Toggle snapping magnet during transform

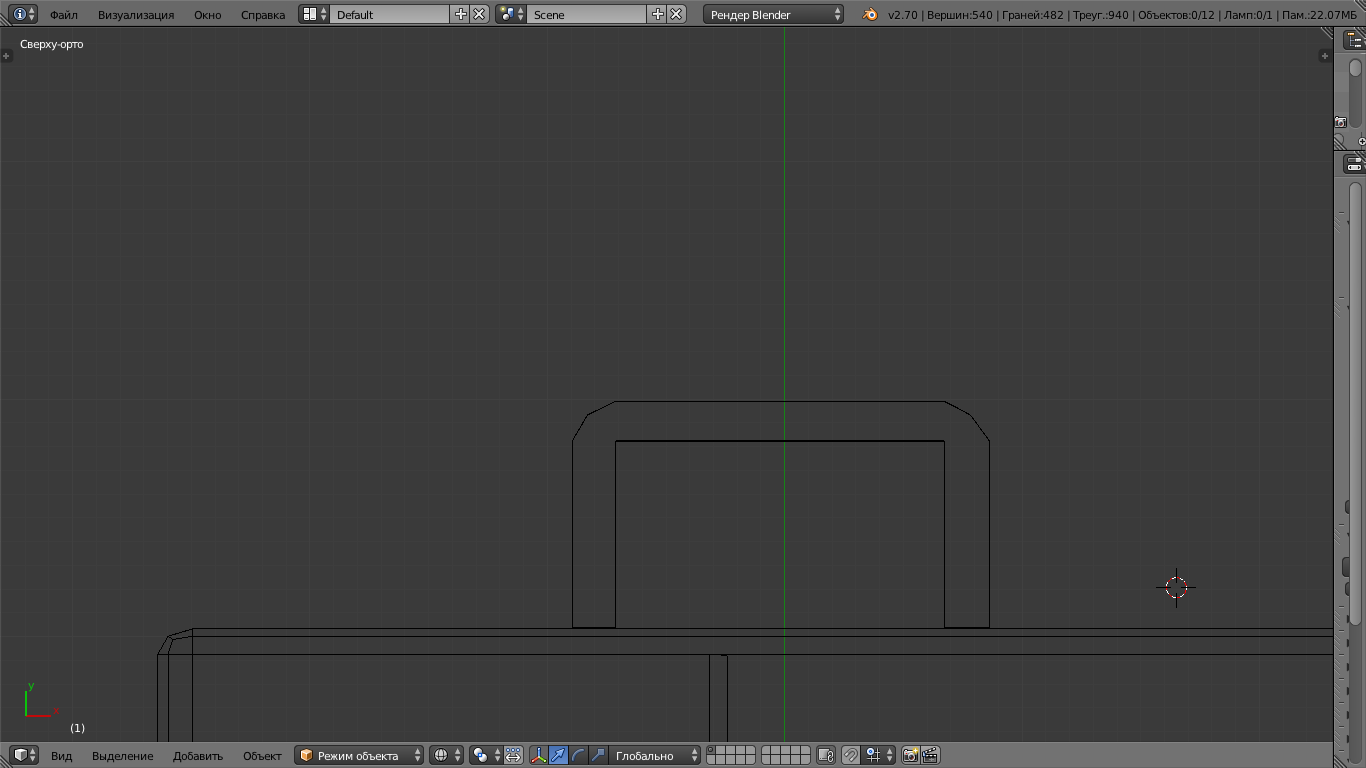tap(850, 755)
